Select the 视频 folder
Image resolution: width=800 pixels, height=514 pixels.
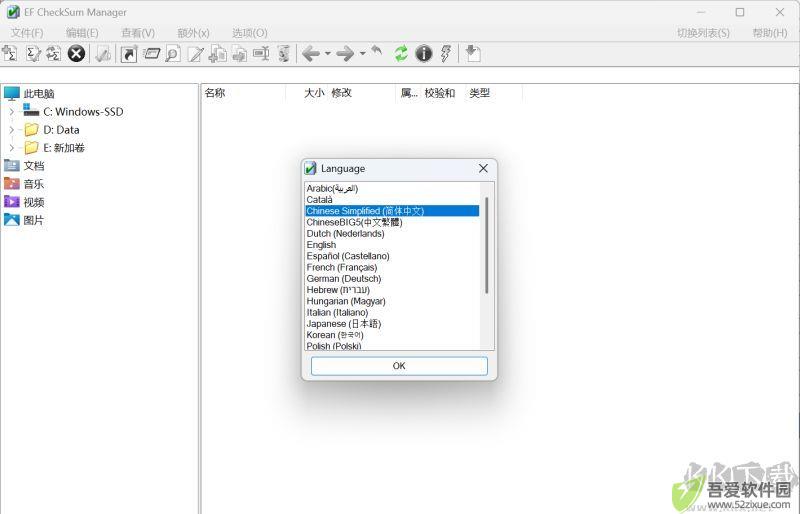pos(34,202)
